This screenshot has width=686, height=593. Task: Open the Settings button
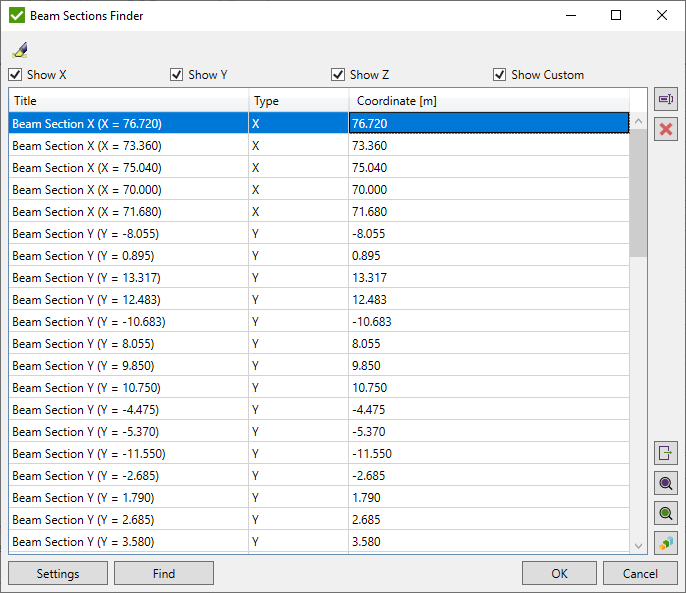tap(58, 574)
